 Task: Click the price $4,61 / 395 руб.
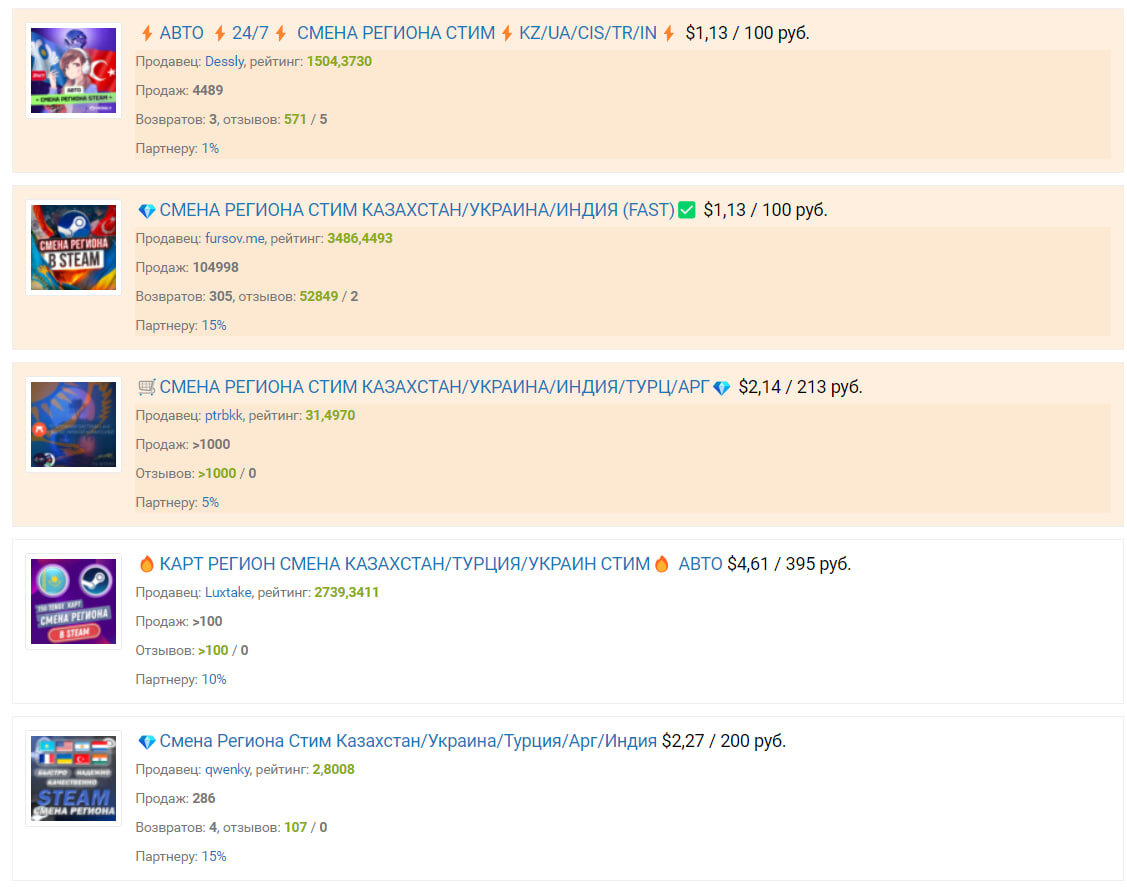tap(789, 564)
